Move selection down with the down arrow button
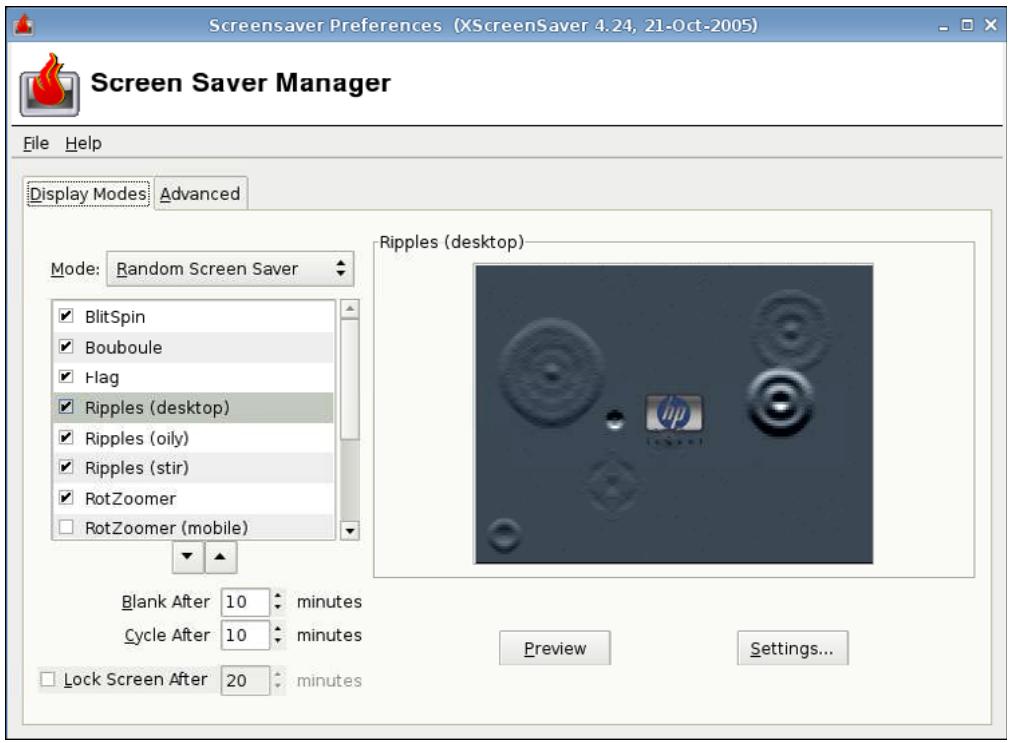The height and width of the screenshot is (743, 1009). (x=187, y=556)
